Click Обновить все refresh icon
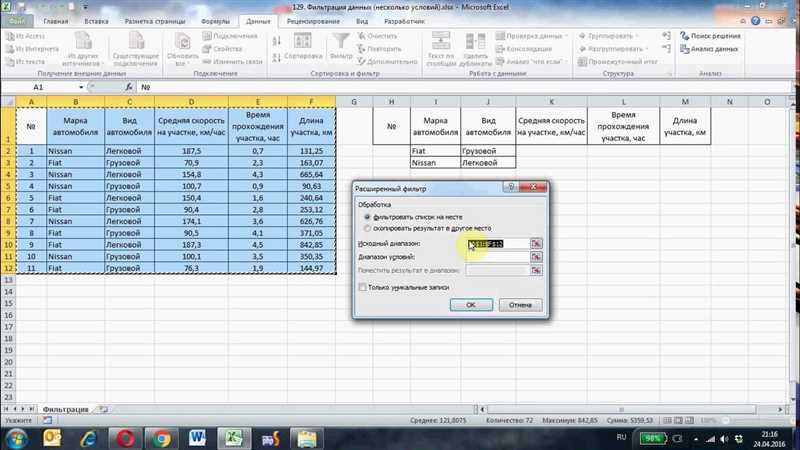800x450 pixels. (182, 41)
